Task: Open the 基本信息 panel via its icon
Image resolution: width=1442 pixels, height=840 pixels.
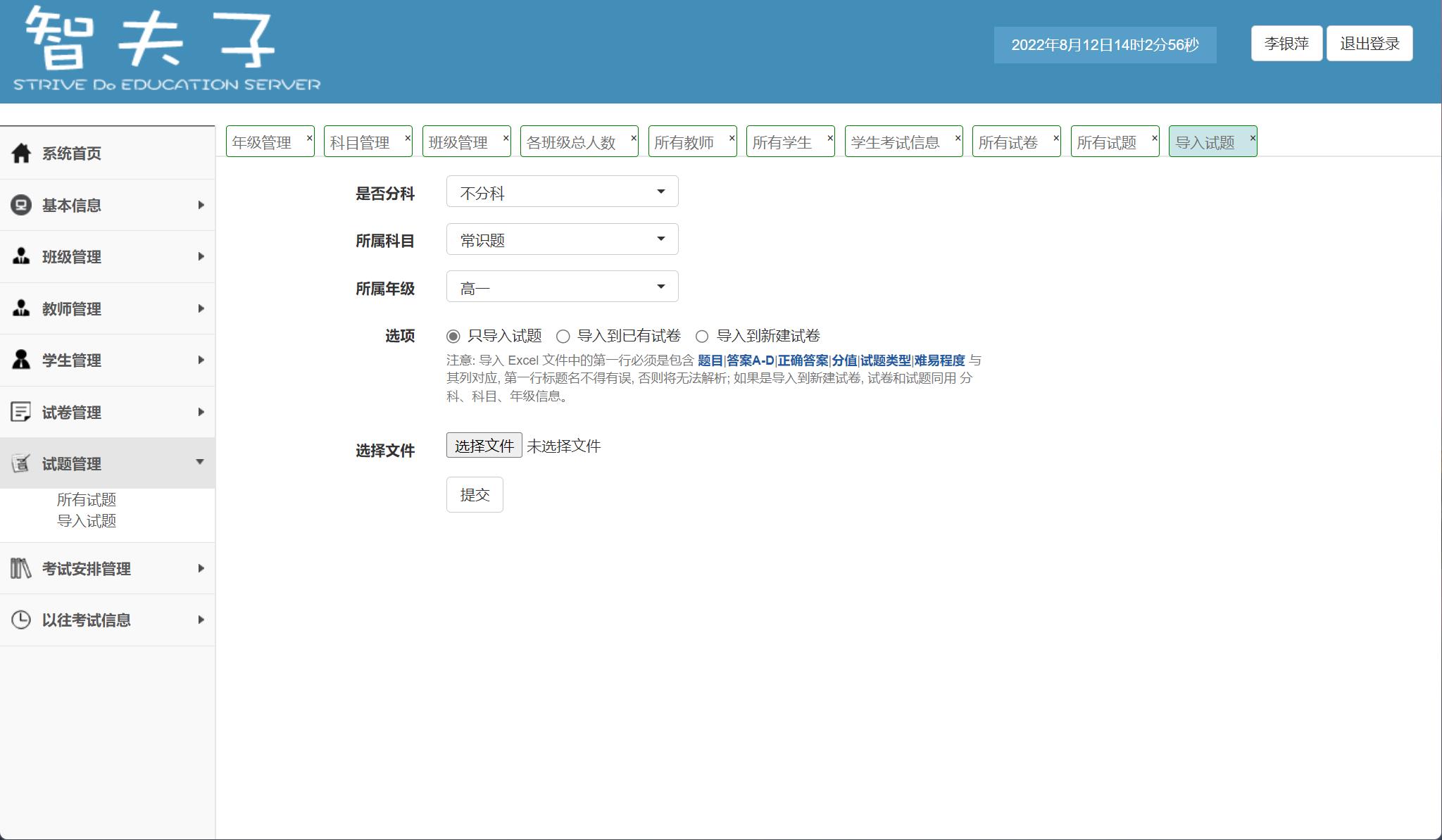Action: [x=21, y=204]
